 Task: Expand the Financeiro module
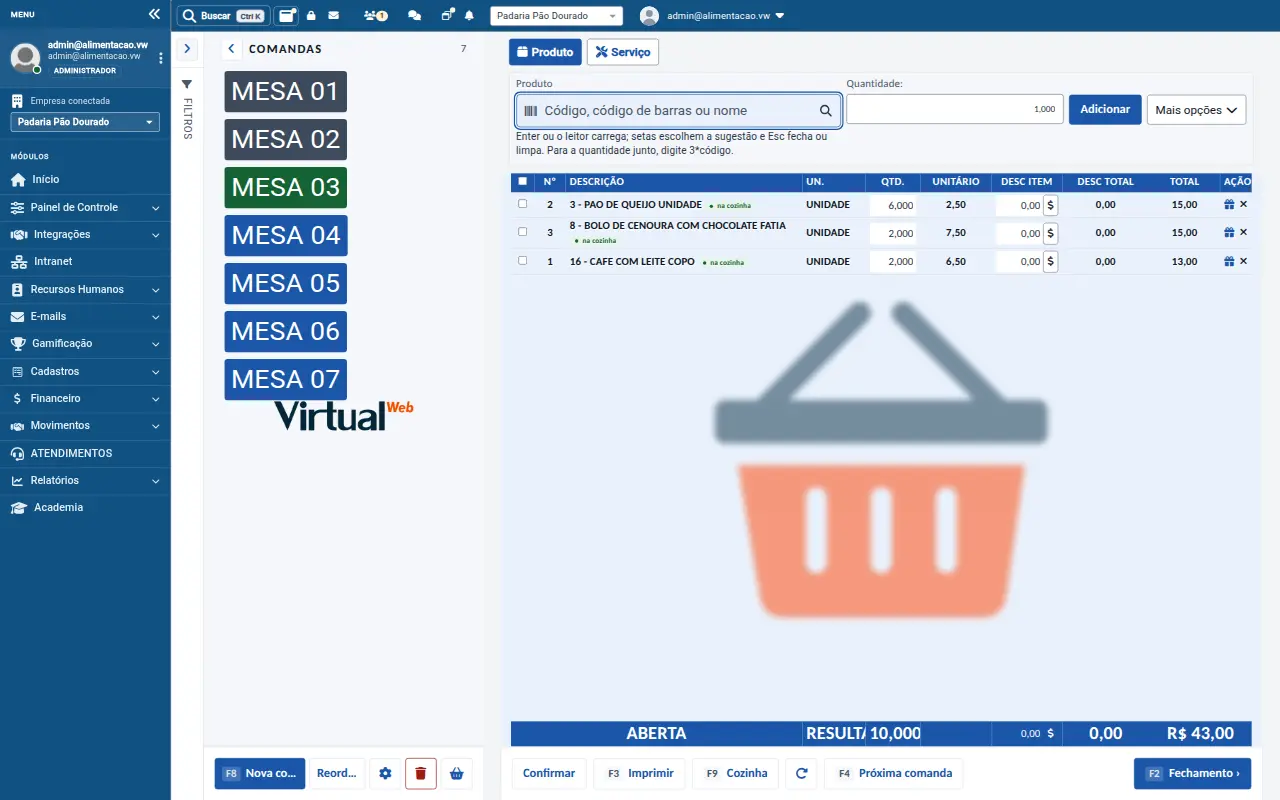[x=85, y=398]
